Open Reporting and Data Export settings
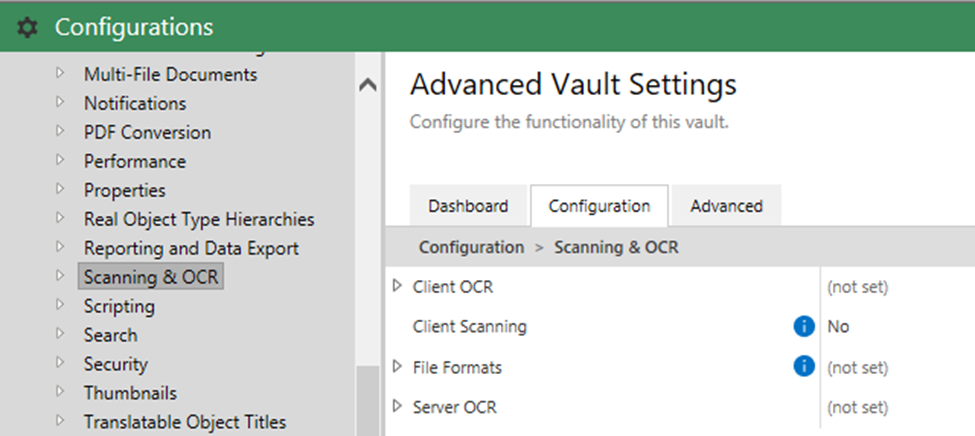The width and height of the screenshot is (975, 436). [x=191, y=248]
